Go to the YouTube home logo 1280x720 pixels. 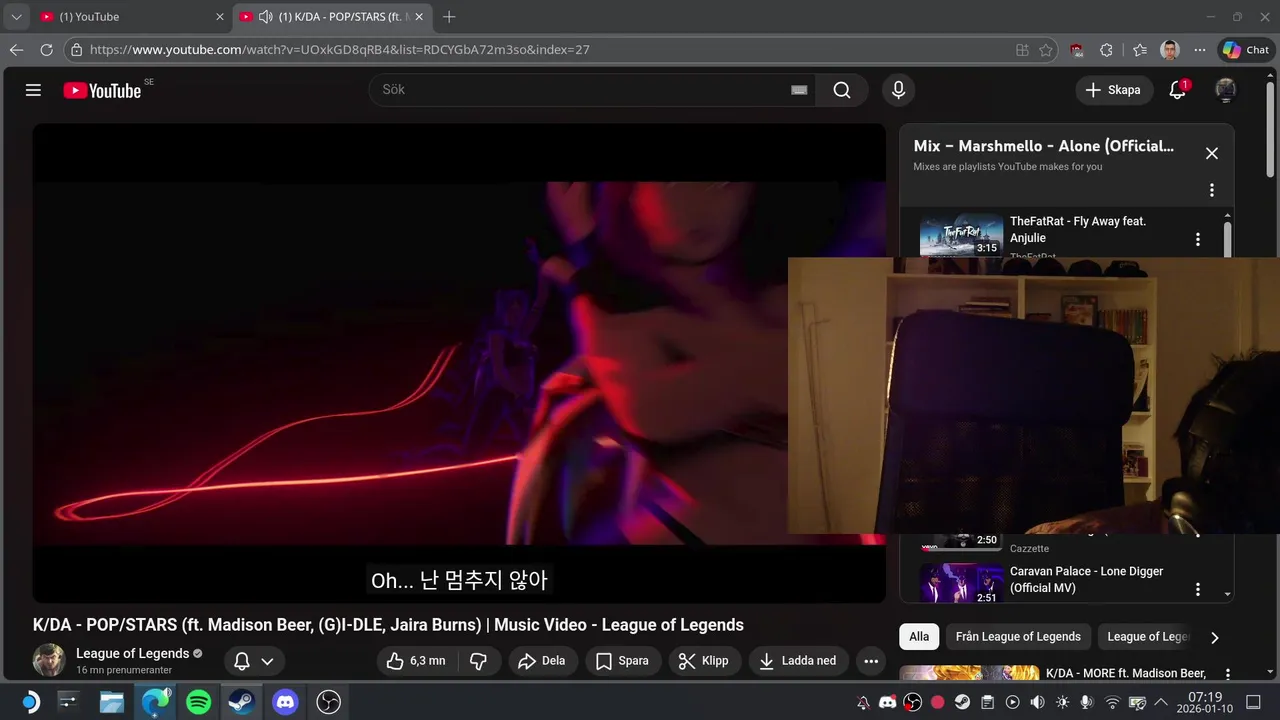102,90
